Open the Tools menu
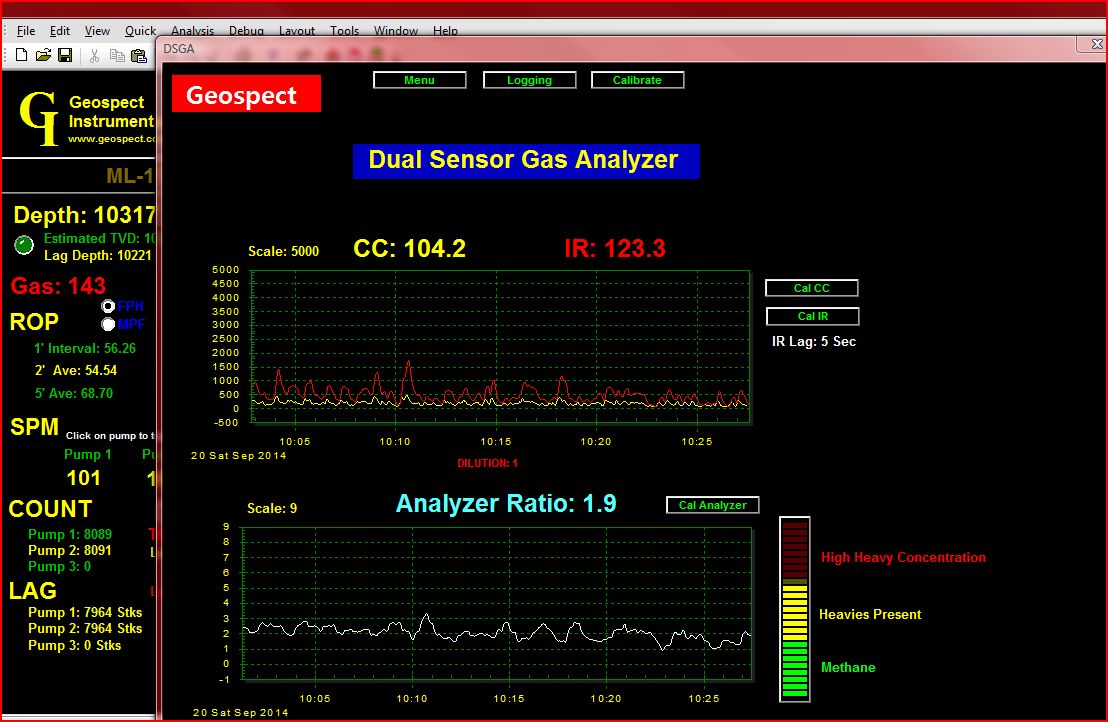The width and height of the screenshot is (1108, 722). point(344,30)
